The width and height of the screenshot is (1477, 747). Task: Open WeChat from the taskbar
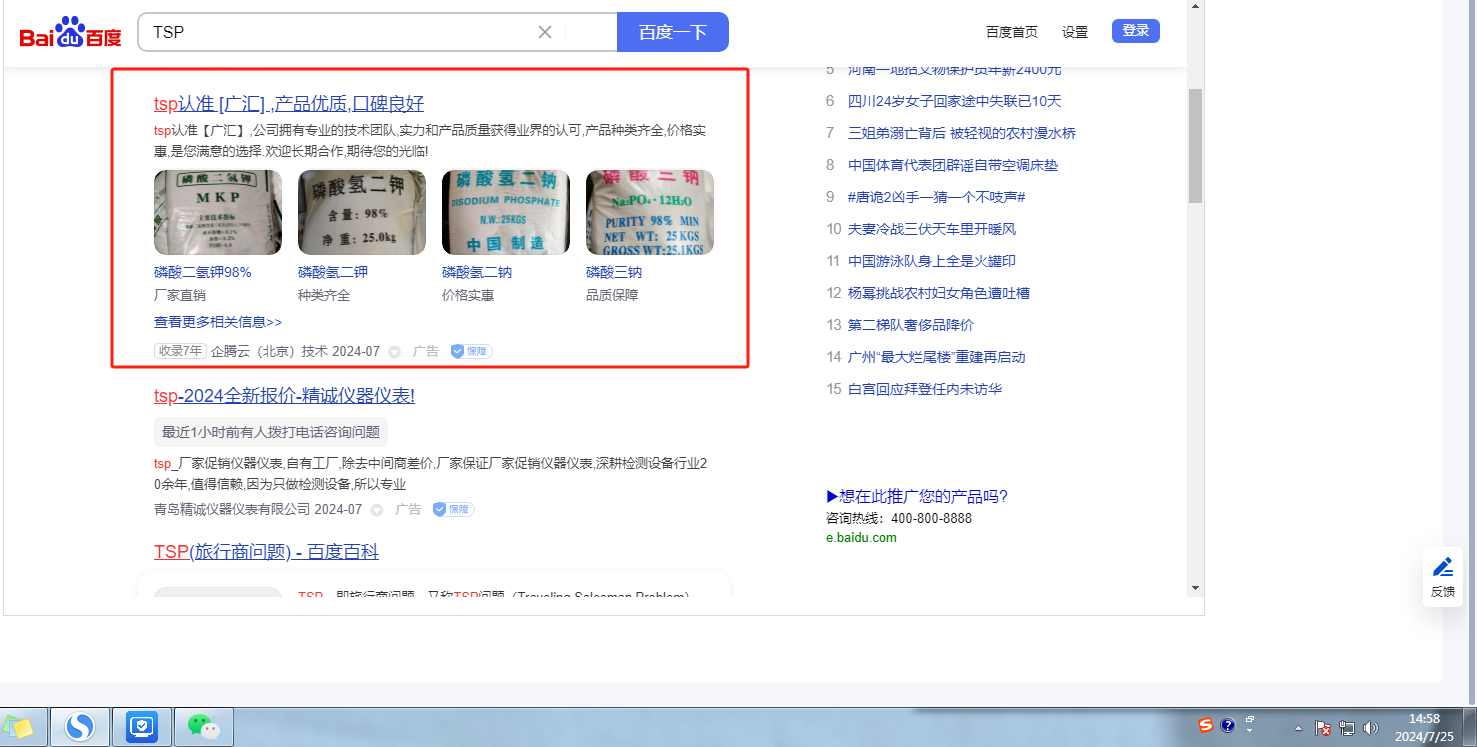coord(204,727)
